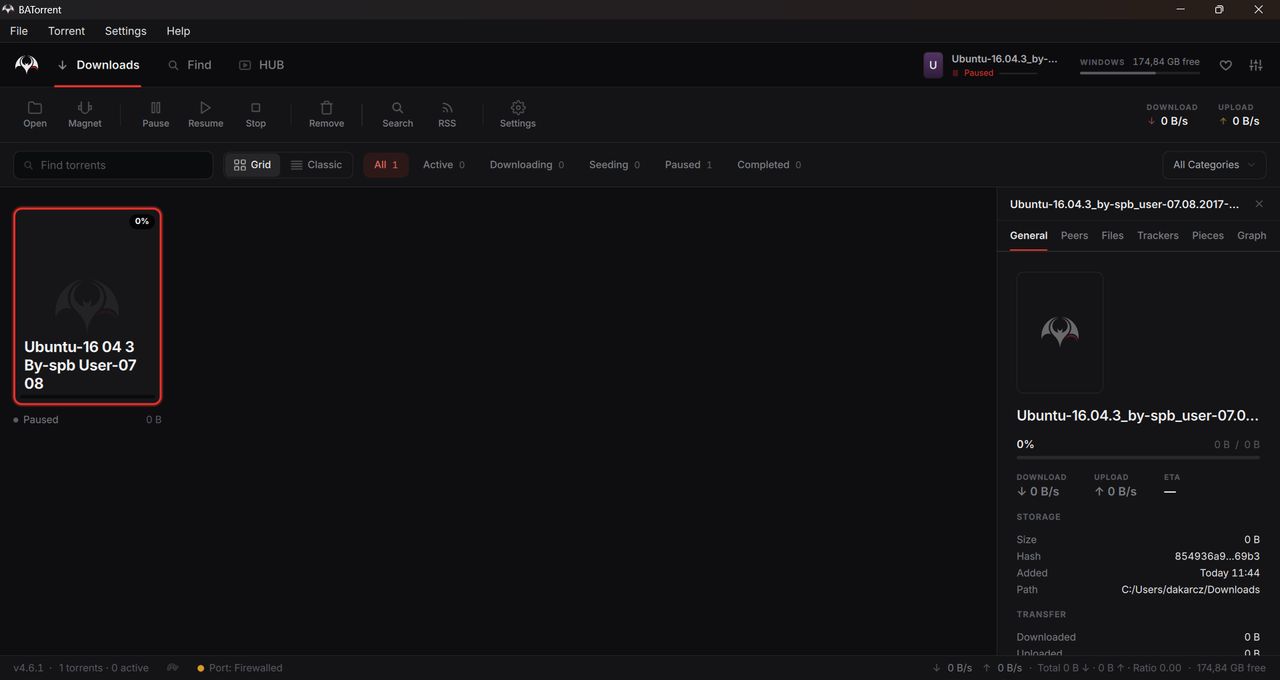Screen dimensions: 1280x680
Task: Open a torrent file with Open button
Action: (x=35, y=114)
